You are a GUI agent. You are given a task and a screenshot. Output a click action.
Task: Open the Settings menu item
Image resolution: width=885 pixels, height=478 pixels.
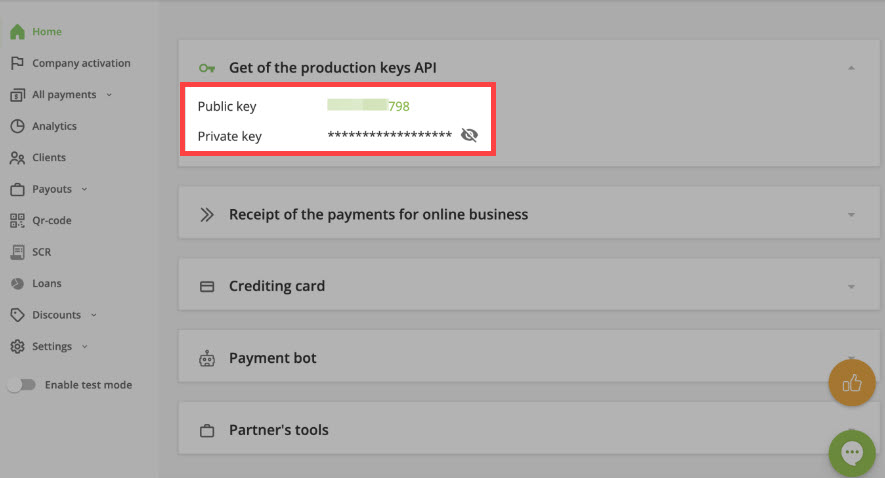tap(52, 347)
